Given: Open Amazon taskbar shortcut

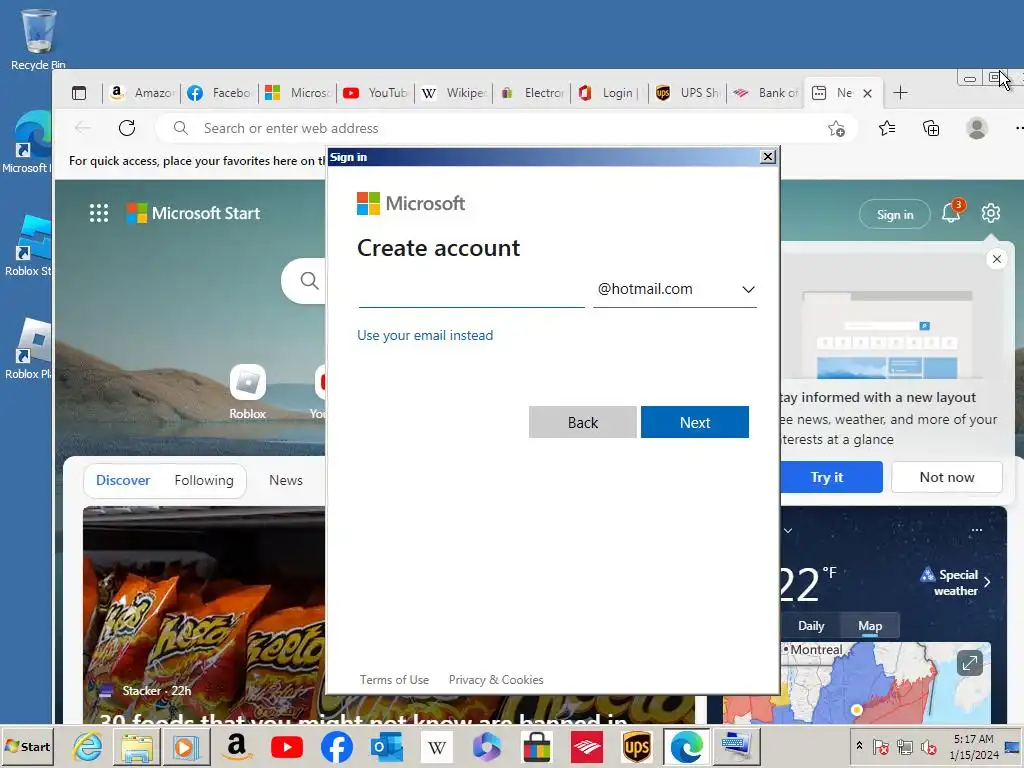Looking at the screenshot, I should 237,747.
